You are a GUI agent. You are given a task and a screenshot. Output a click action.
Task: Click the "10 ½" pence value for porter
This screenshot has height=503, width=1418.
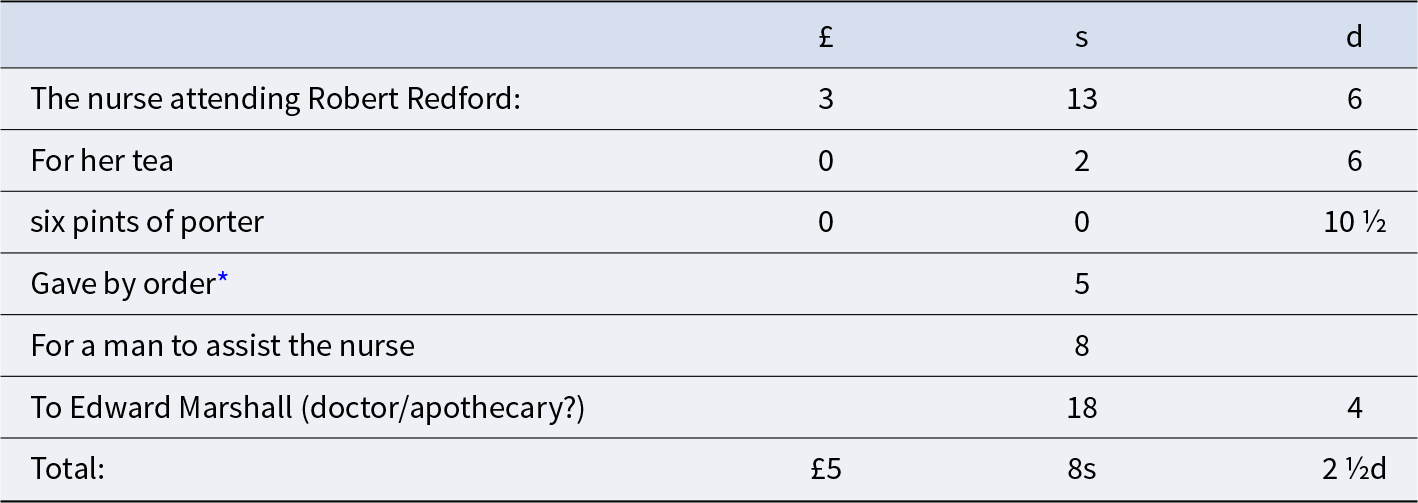point(1354,222)
